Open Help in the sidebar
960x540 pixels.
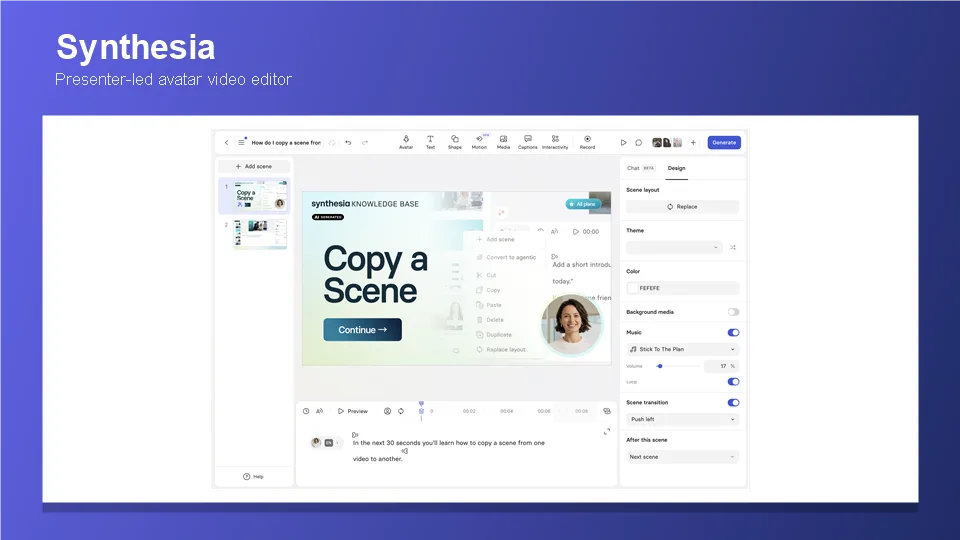pyautogui.click(x=253, y=476)
